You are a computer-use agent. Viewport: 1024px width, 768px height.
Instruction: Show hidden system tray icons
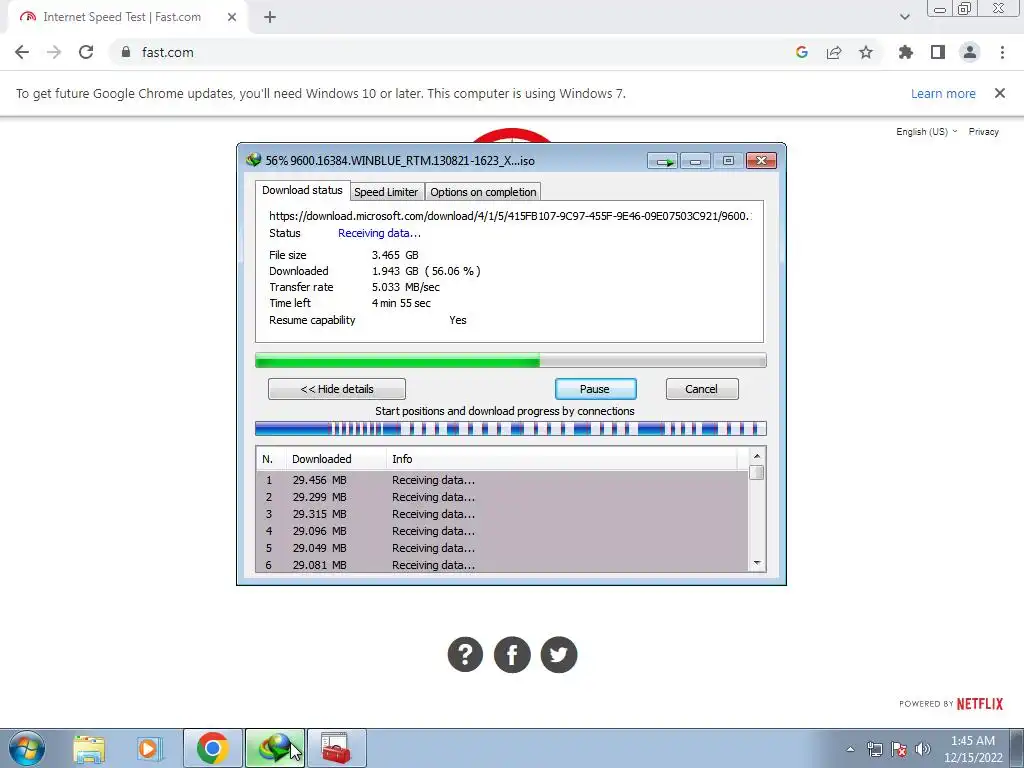pos(850,749)
